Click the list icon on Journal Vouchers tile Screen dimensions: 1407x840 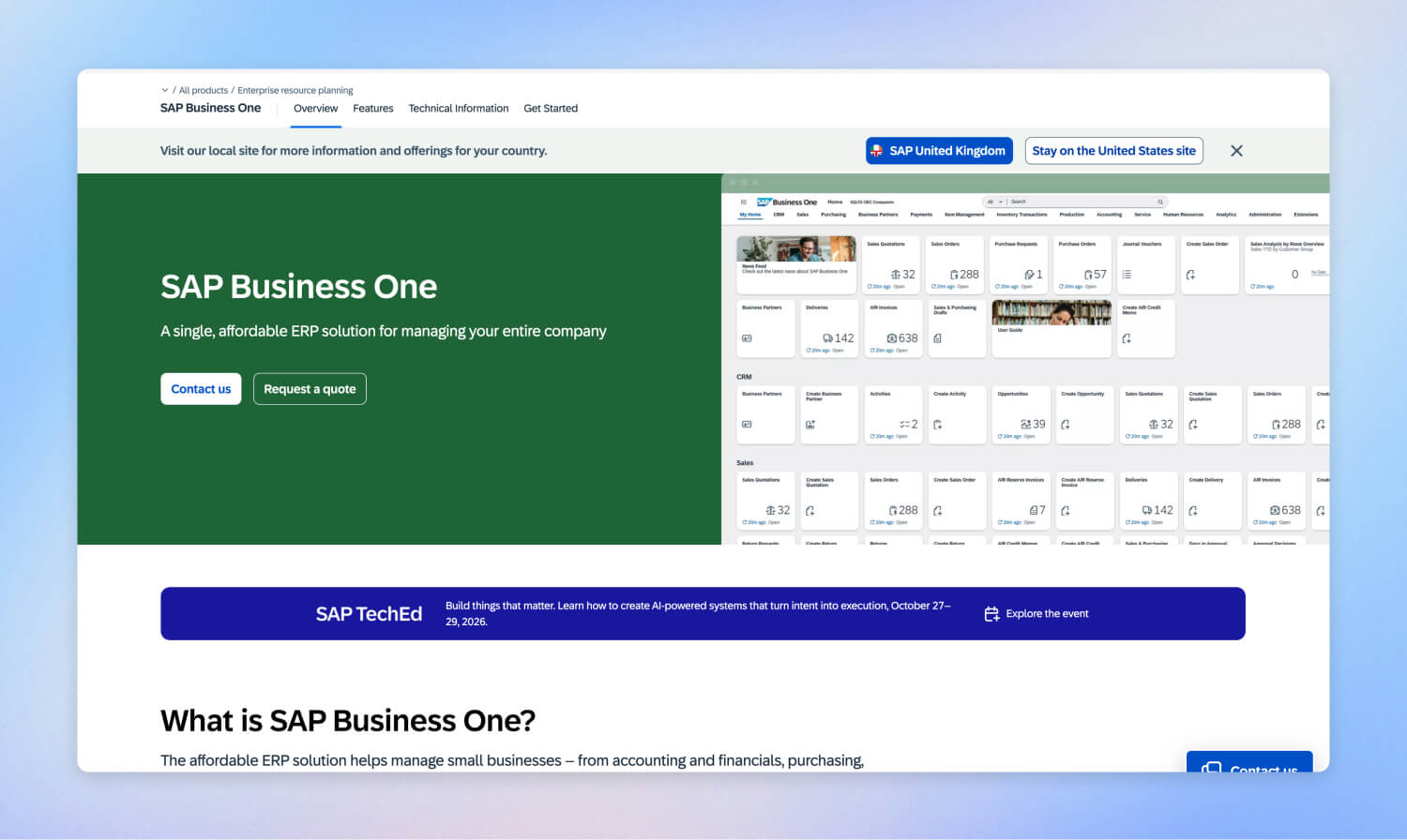[x=1127, y=275]
